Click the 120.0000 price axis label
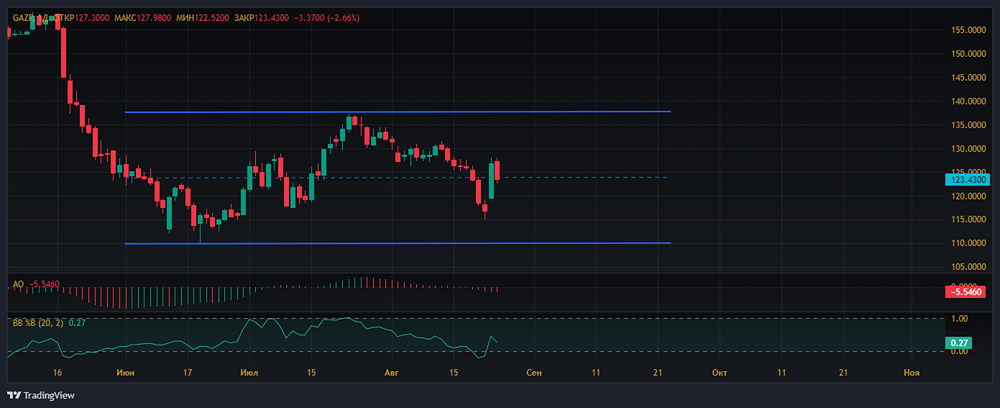 pyautogui.click(x=968, y=196)
